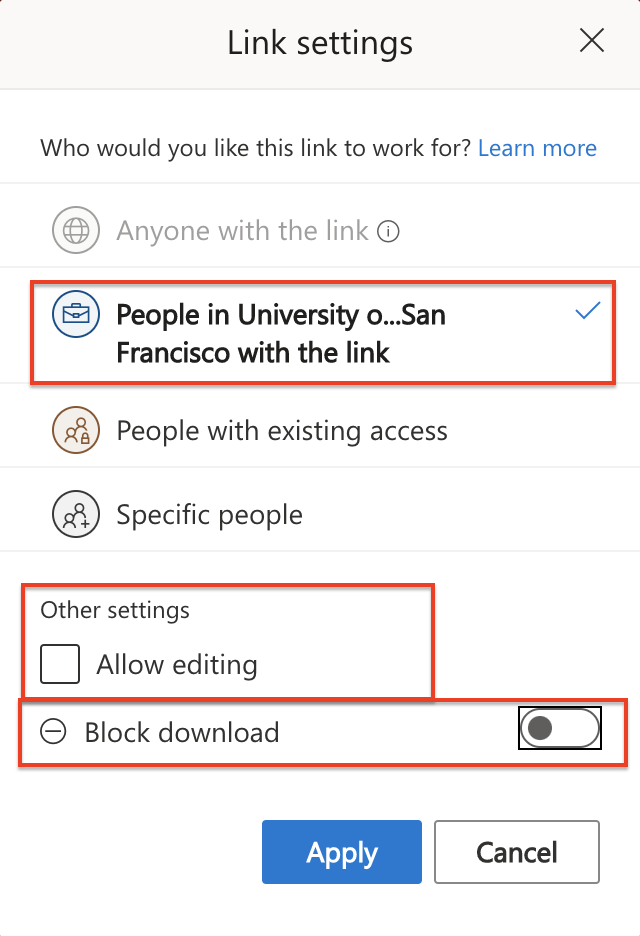The height and width of the screenshot is (936, 640).
Task: Pick the Specific people option
Action: click(x=209, y=515)
